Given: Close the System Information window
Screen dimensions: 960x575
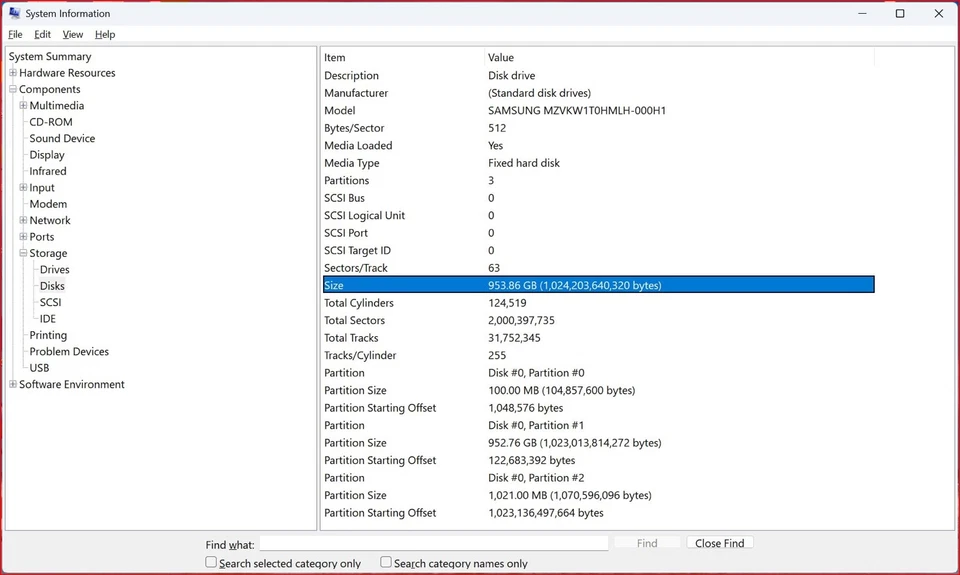Looking at the screenshot, I should coord(939,13).
